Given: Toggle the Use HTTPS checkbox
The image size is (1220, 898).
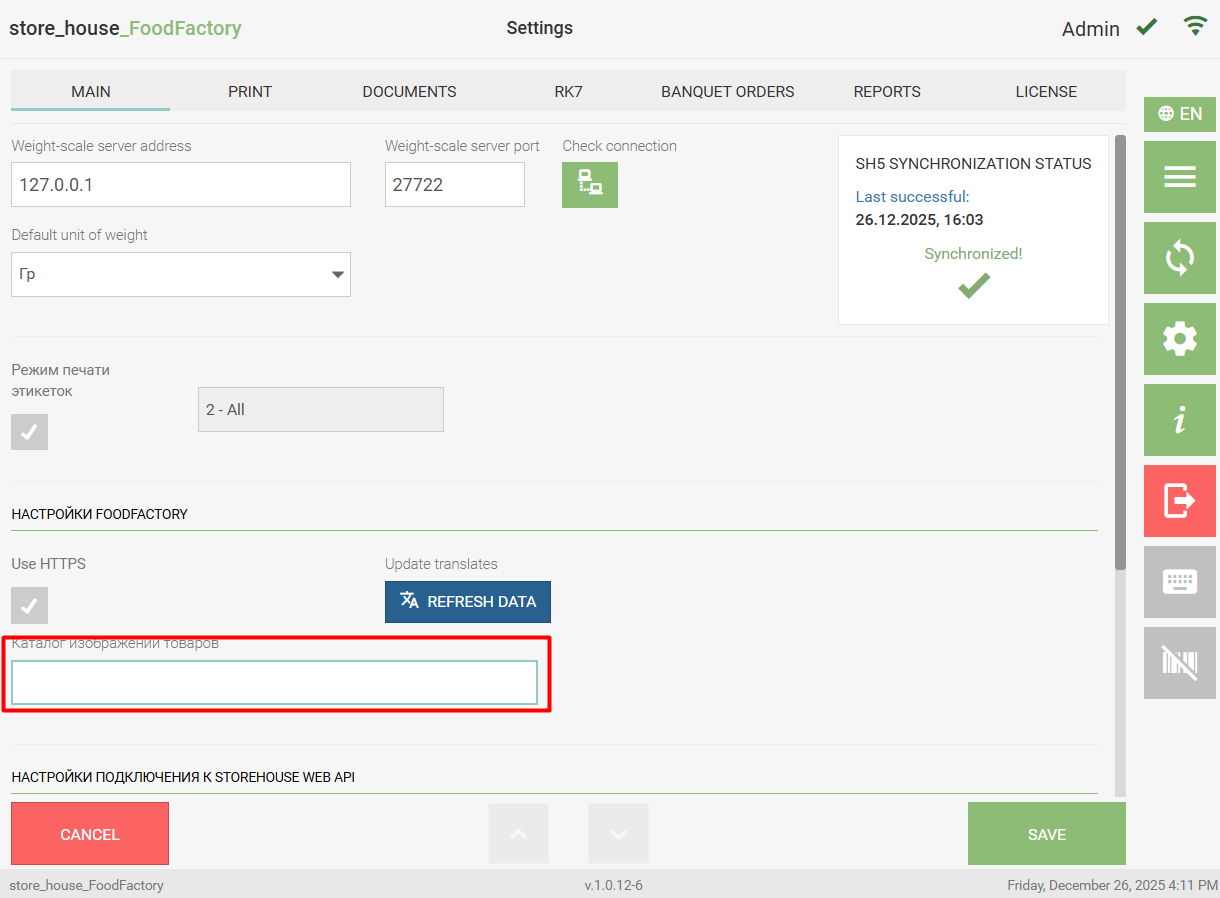Looking at the screenshot, I should [30, 605].
